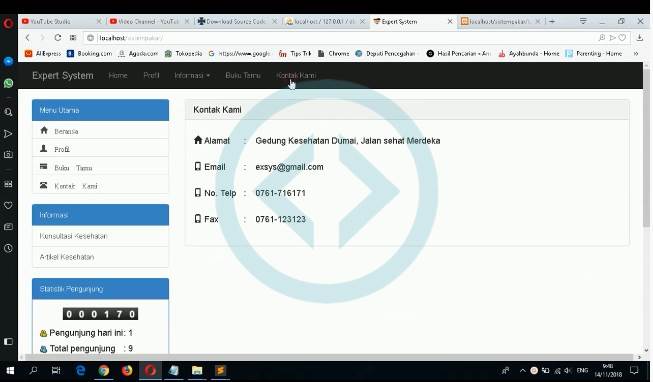Launch Chrome from taskbar
The image size is (653, 382).
(104, 370)
